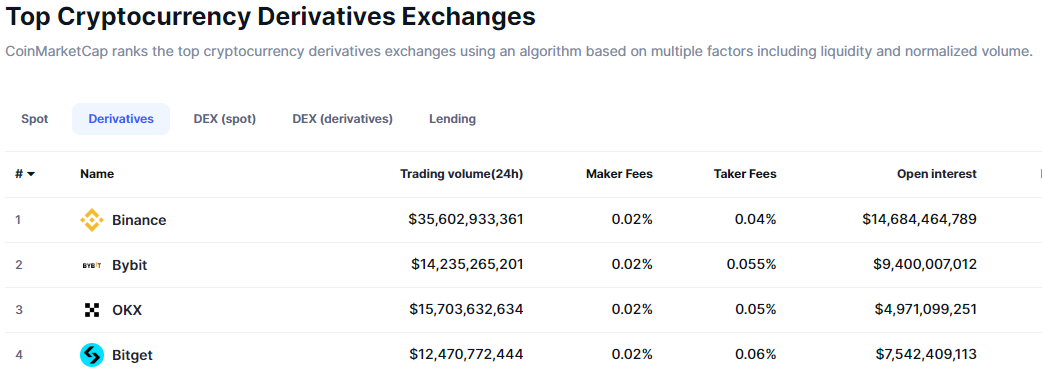Viewport: 1042px width, 370px height.
Task: Sort by Open interest column header
Action: coord(937,174)
